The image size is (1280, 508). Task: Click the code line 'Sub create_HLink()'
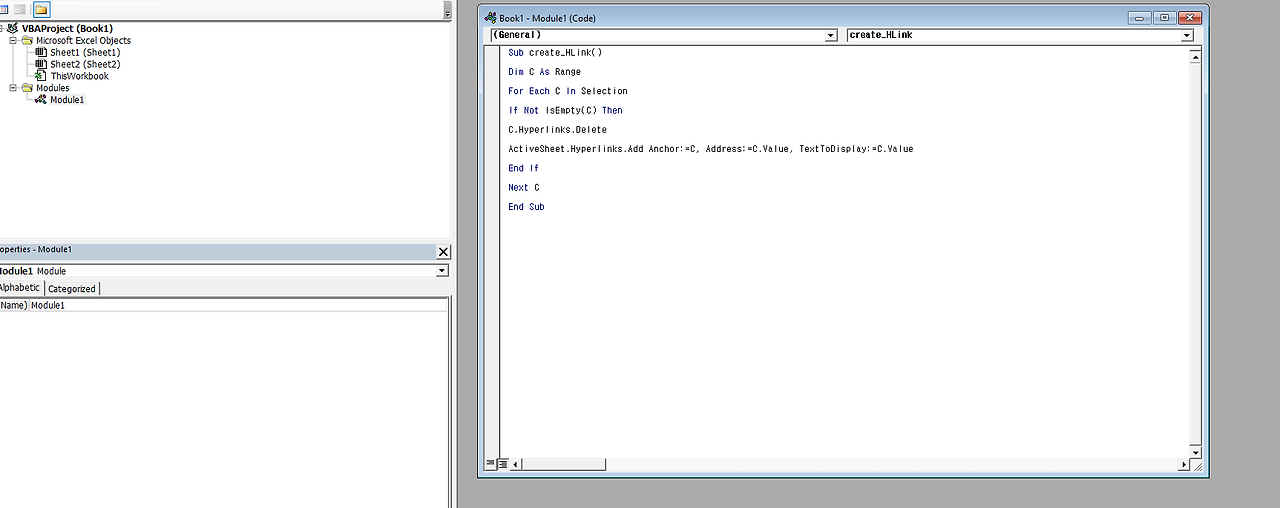[555, 53]
